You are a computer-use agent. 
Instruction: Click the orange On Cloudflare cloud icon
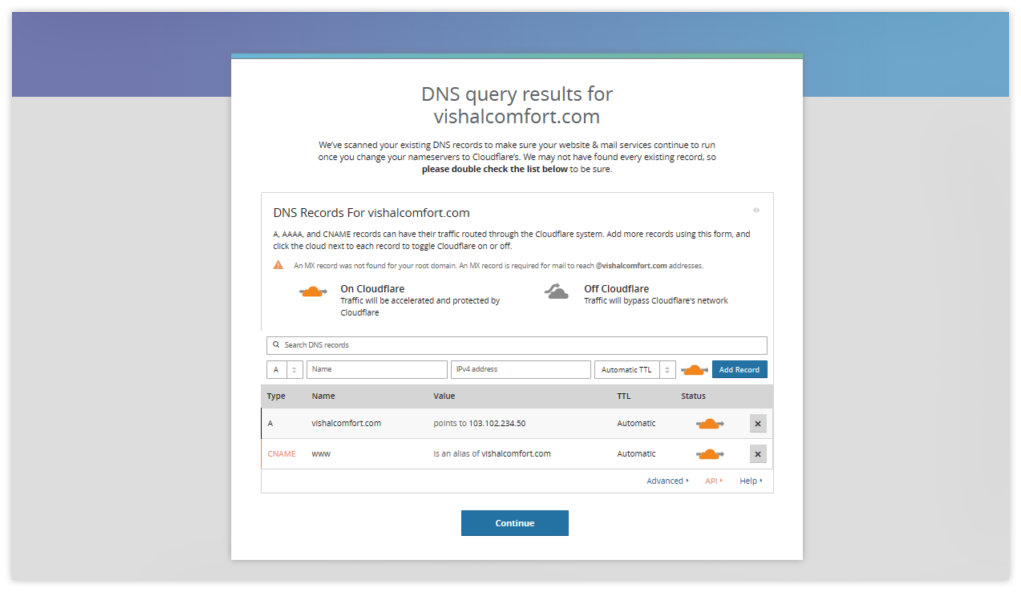click(313, 292)
